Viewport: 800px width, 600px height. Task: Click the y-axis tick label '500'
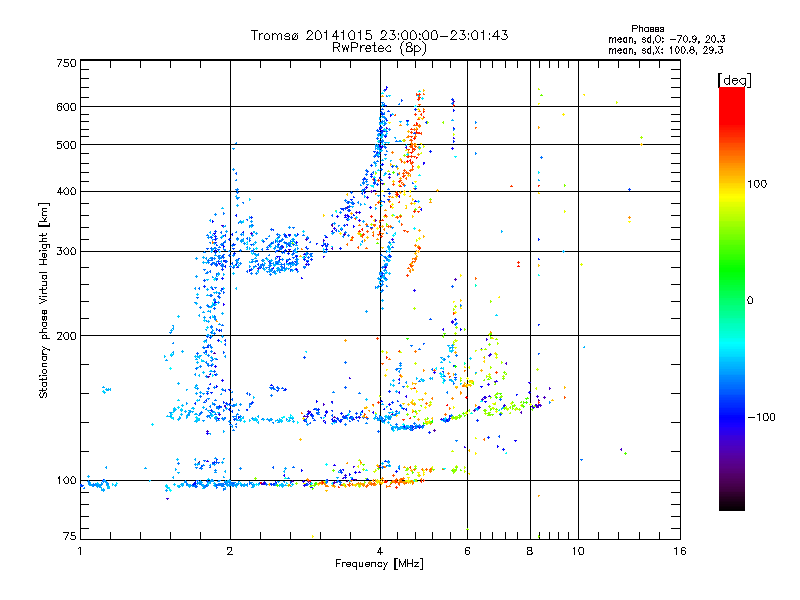(66, 145)
